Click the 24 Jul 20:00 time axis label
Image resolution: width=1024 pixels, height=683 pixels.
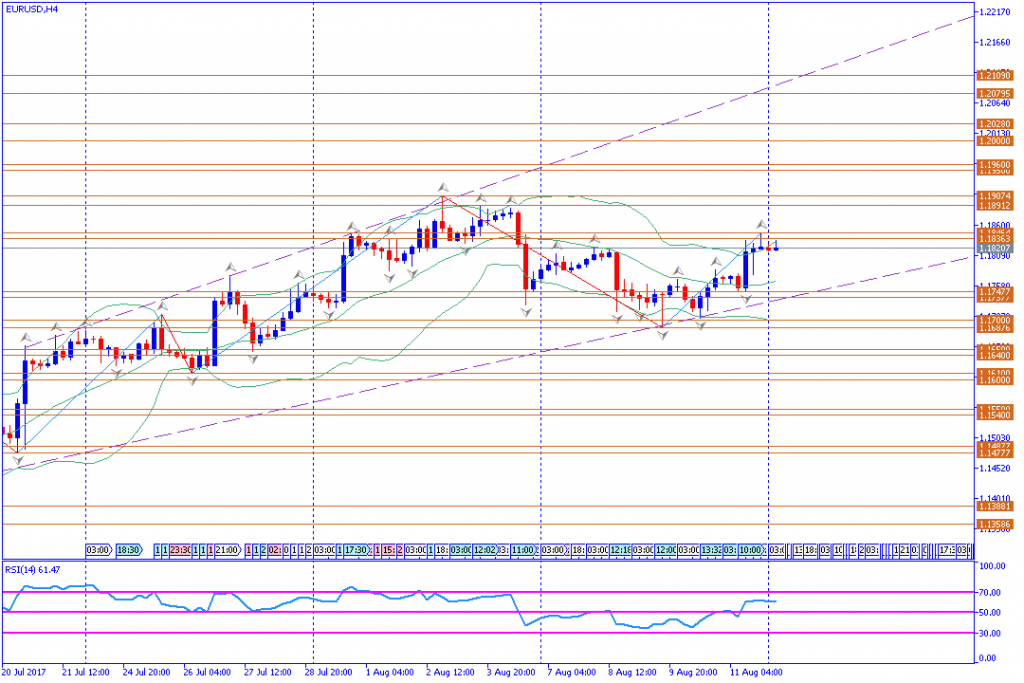[146, 673]
